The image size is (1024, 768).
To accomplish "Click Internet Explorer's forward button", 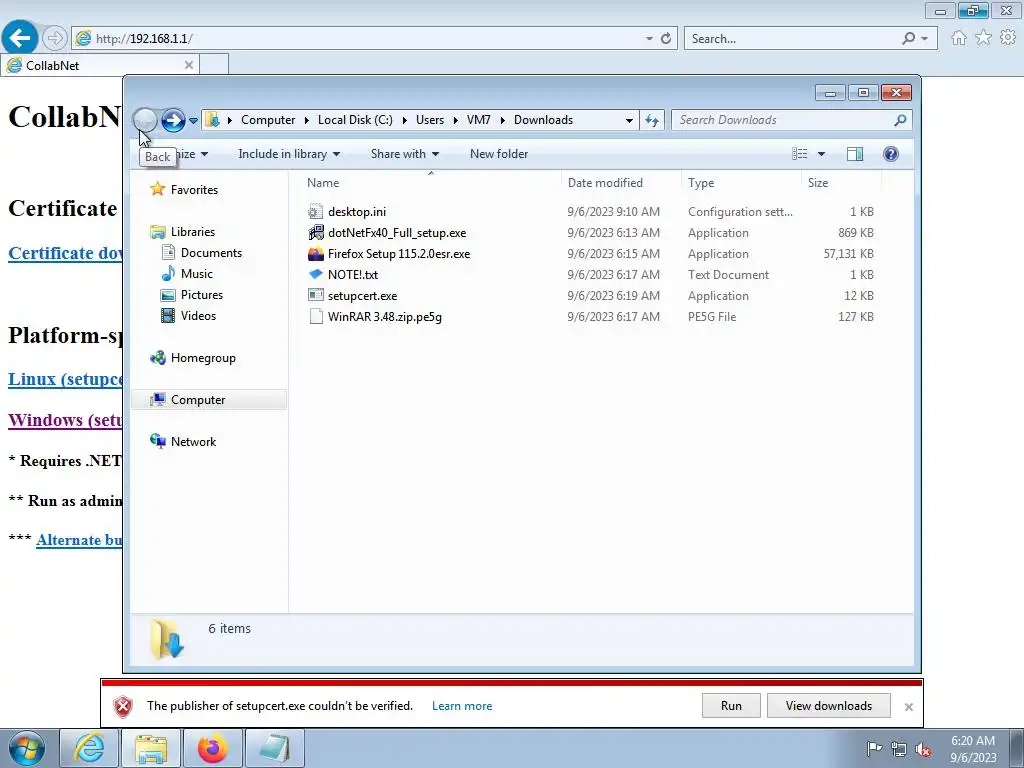I will [x=55, y=39].
